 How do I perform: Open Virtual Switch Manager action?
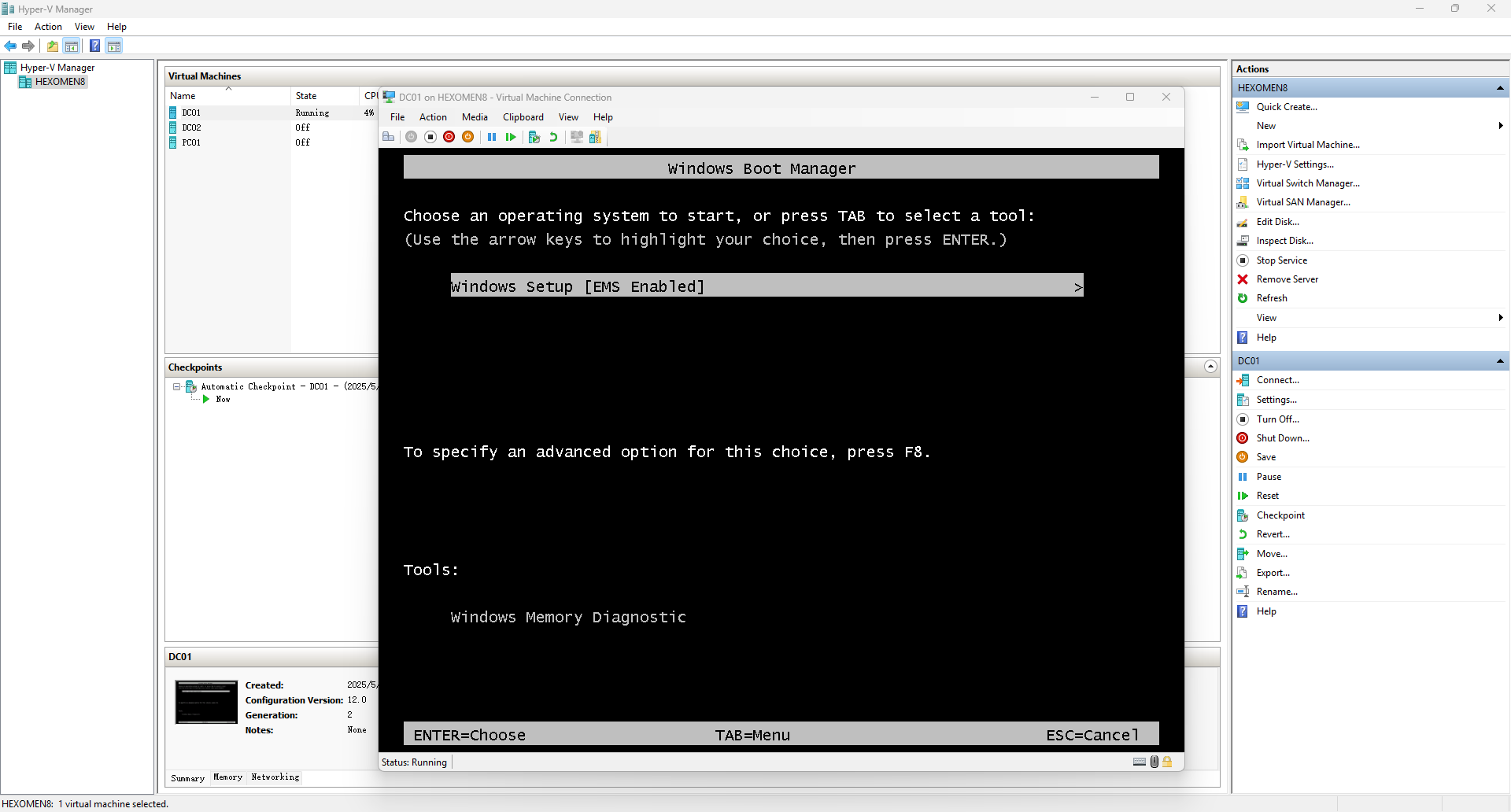[x=1308, y=183]
